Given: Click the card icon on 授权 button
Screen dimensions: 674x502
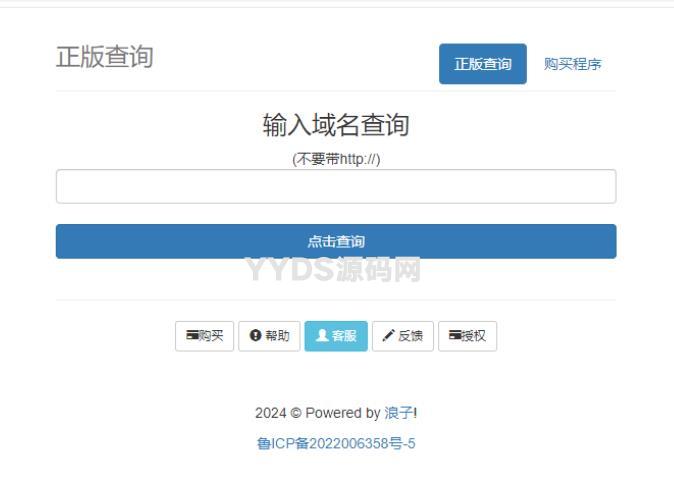Looking at the screenshot, I should pyautogui.click(x=455, y=336).
